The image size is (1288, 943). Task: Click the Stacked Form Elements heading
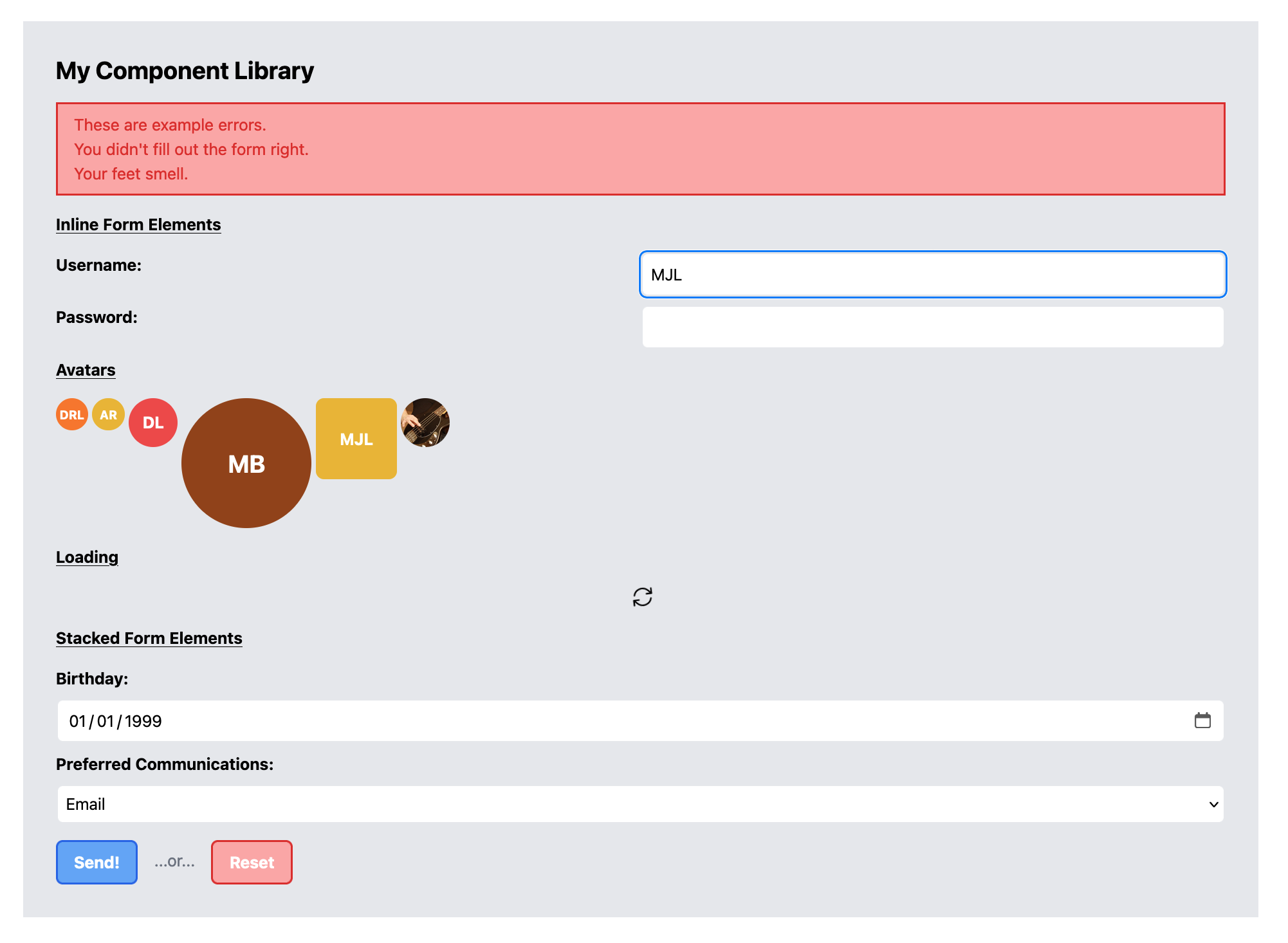pyautogui.click(x=149, y=638)
